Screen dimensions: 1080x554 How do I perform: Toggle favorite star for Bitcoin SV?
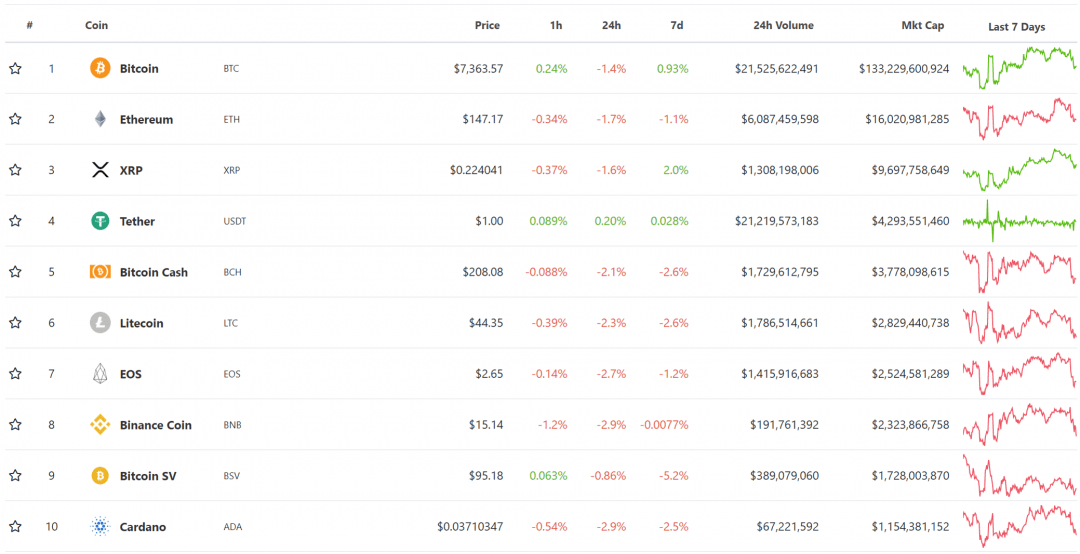15,475
